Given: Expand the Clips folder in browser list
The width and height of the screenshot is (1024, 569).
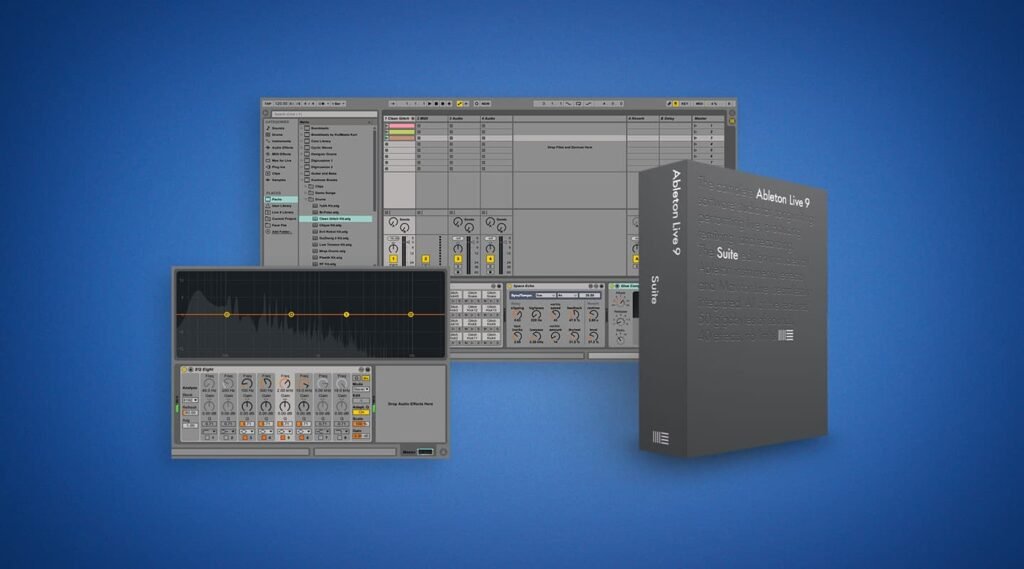Looking at the screenshot, I should pos(306,186).
